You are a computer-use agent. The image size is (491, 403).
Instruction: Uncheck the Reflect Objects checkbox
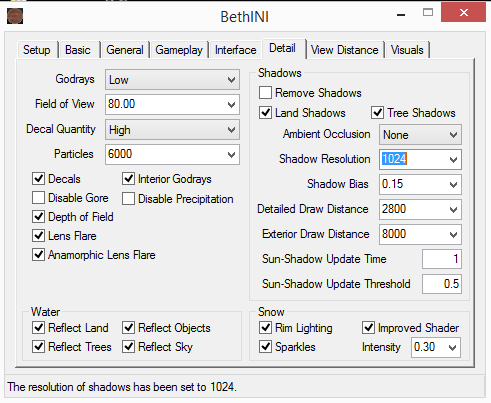(128, 328)
